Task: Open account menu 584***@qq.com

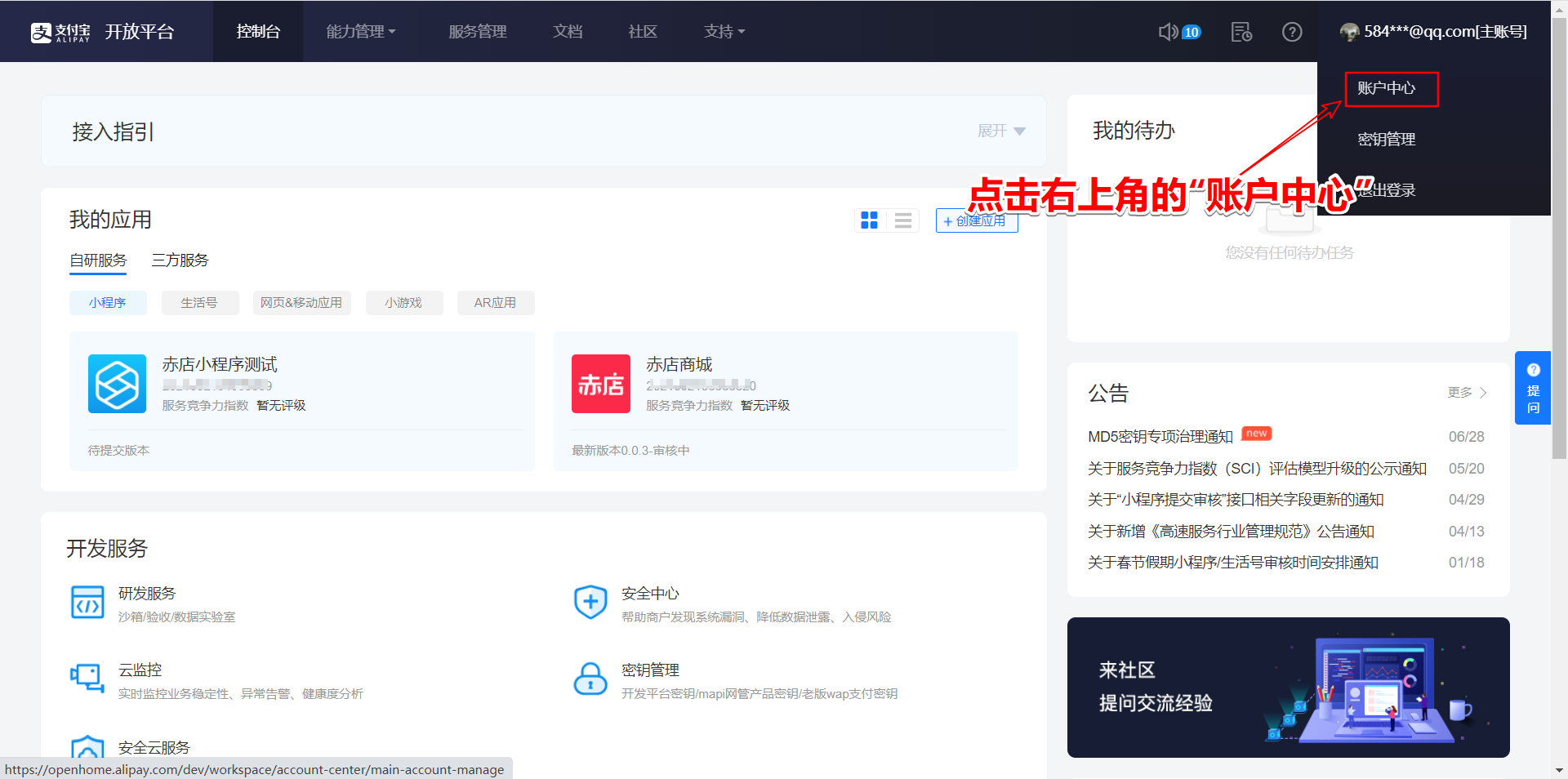Action: (x=1433, y=32)
